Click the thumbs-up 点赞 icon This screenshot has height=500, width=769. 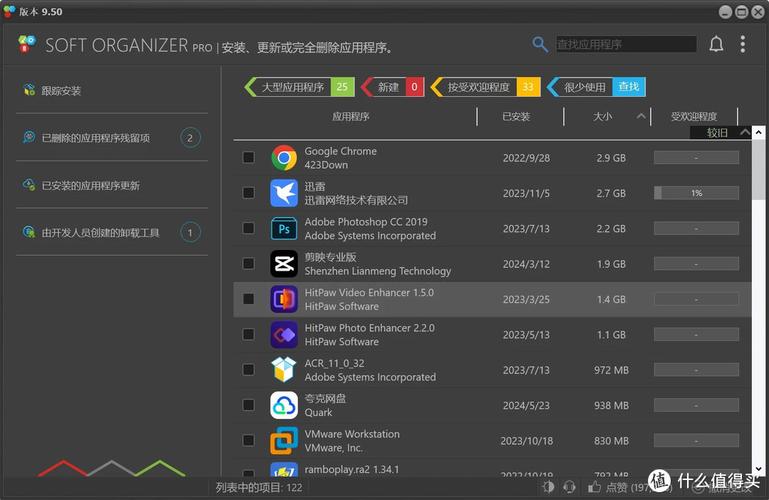coord(594,486)
